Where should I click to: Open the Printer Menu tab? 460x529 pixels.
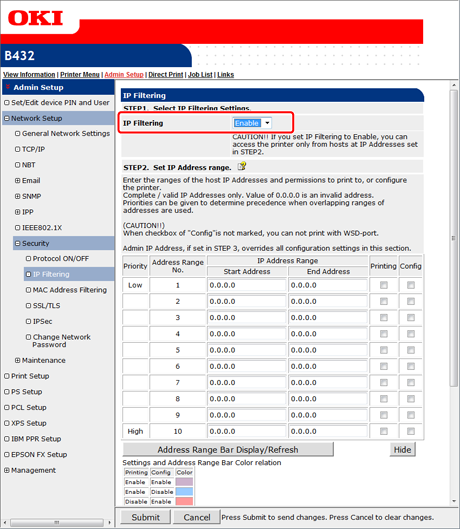(80, 75)
